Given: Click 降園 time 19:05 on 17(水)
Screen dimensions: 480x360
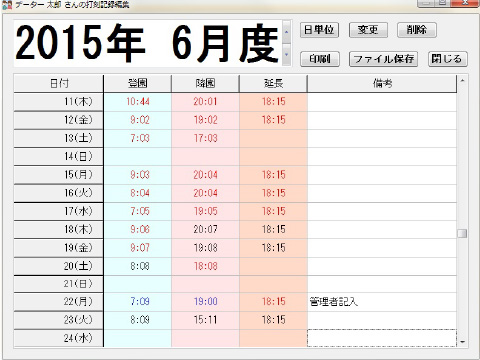Looking at the screenshot, I should click(x=205, y=211).
